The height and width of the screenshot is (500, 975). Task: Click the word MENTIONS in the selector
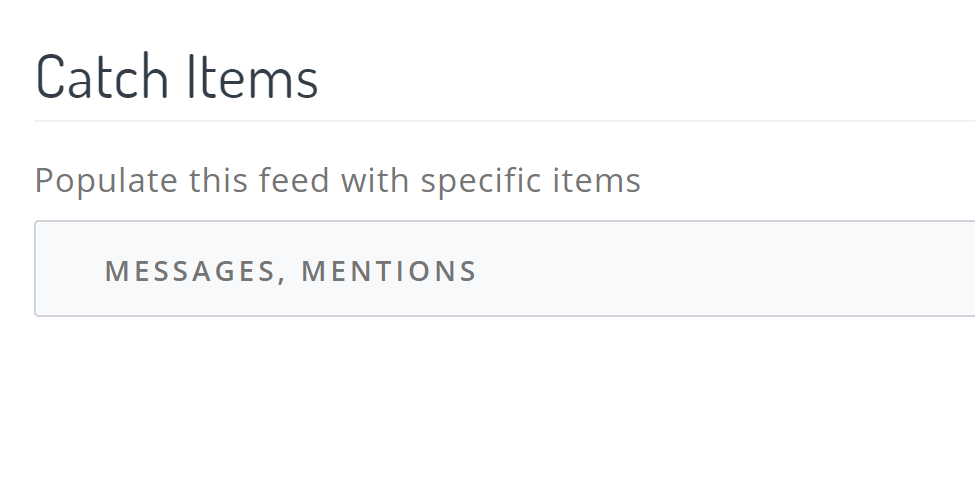click(389, 271)
